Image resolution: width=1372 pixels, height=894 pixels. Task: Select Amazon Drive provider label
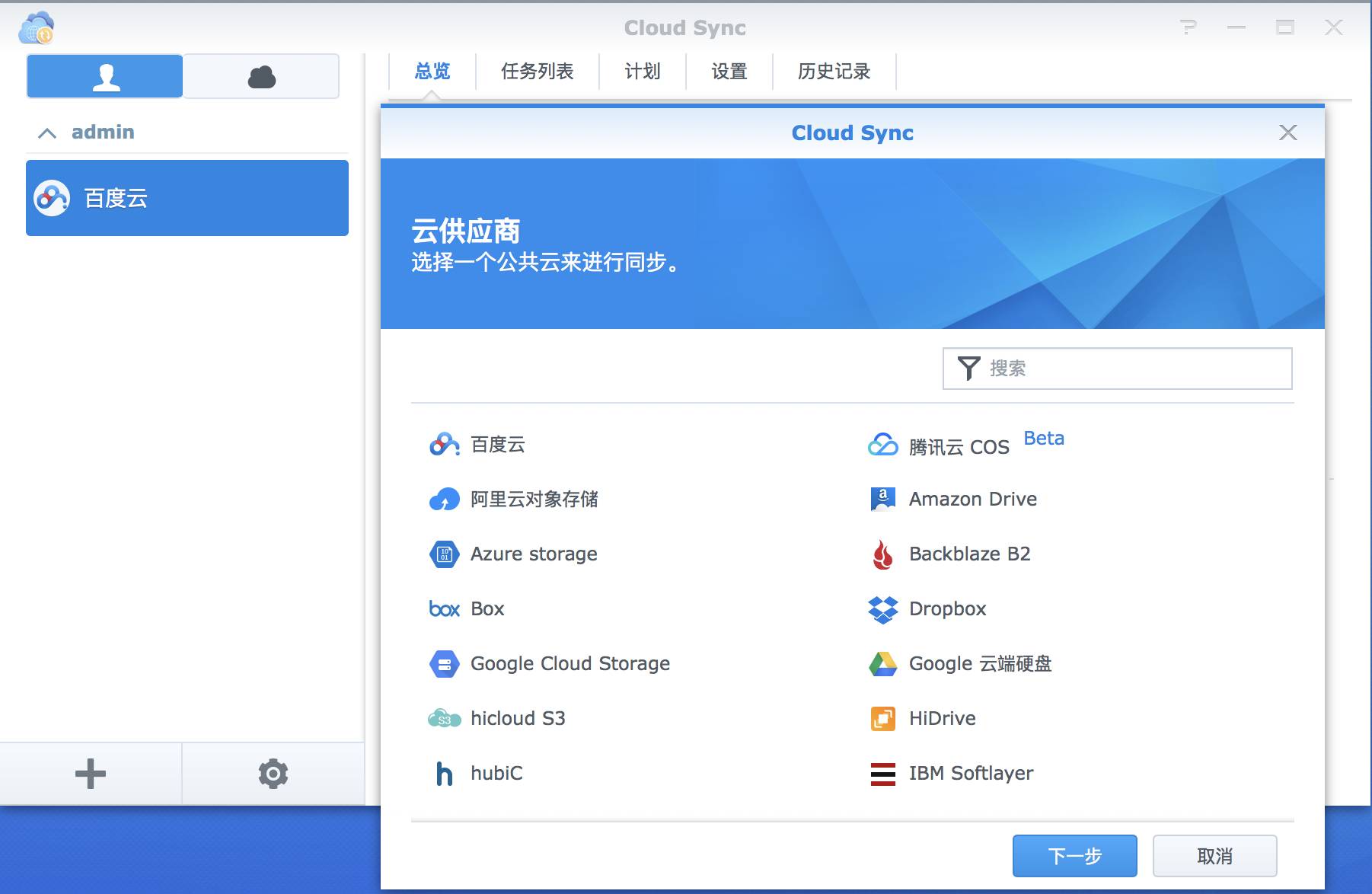pyautogui.click(x=973, y=500)
